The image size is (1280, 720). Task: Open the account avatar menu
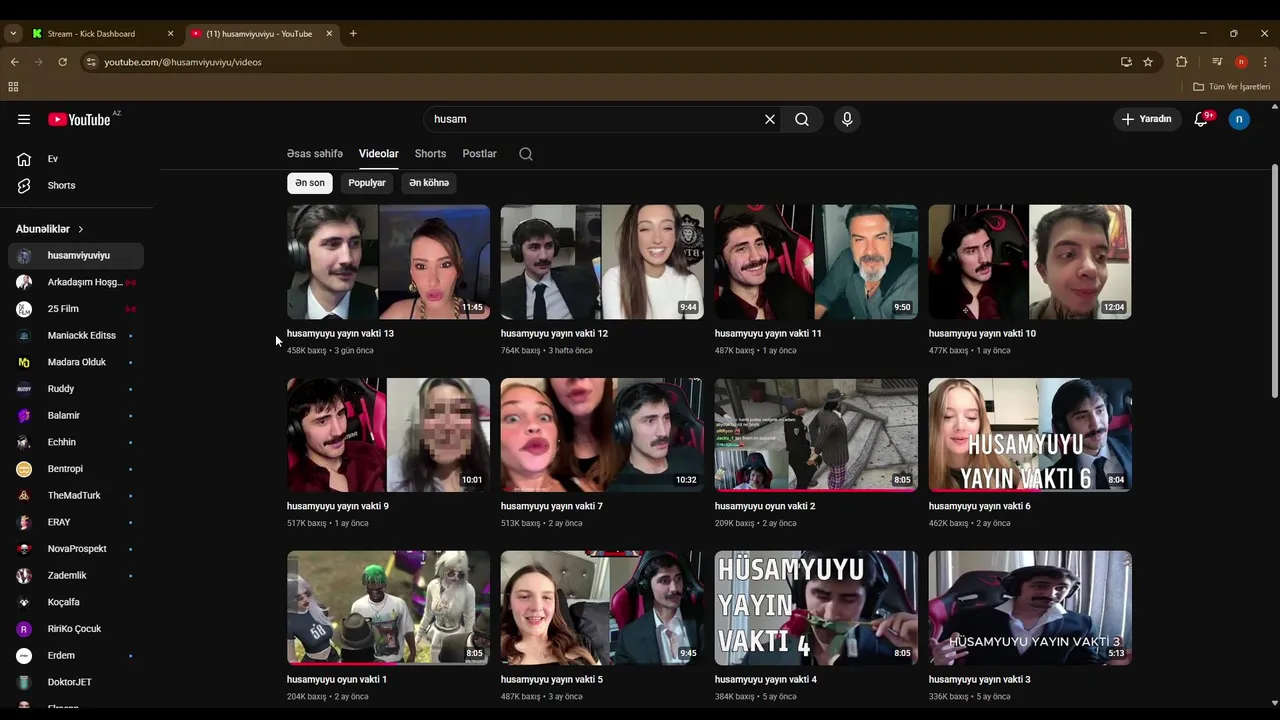click(x=1239, y=119)
